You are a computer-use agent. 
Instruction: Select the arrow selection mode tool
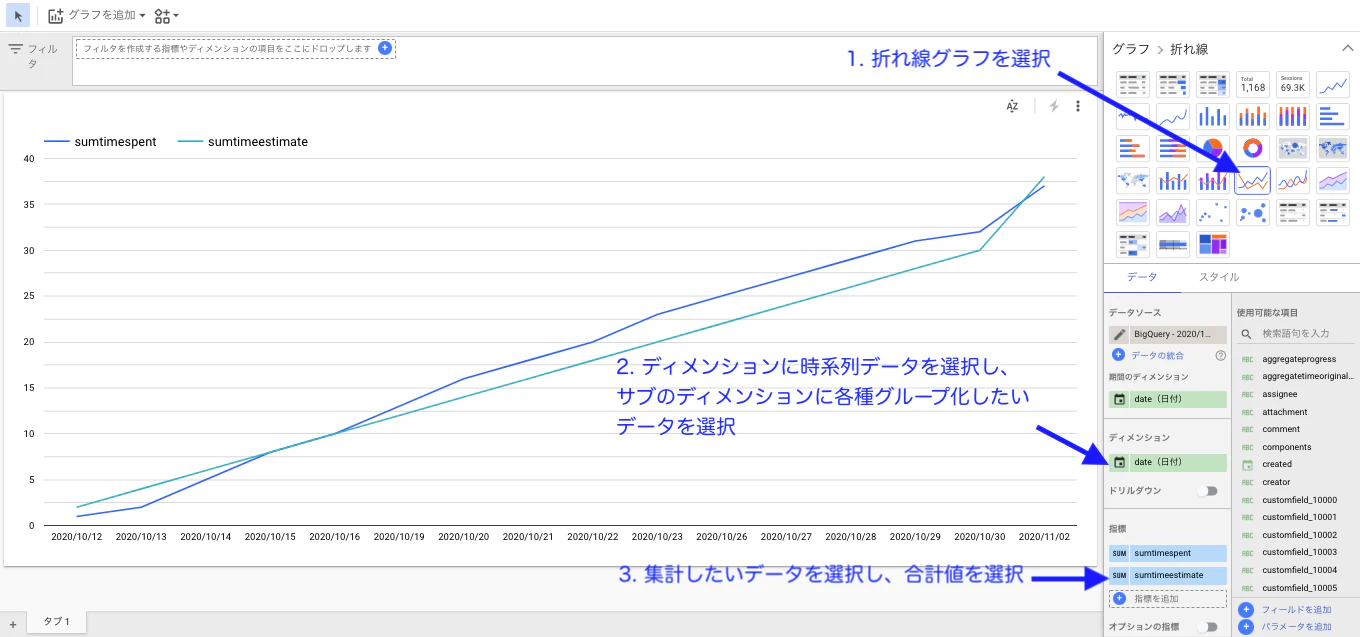click(18, 16)
